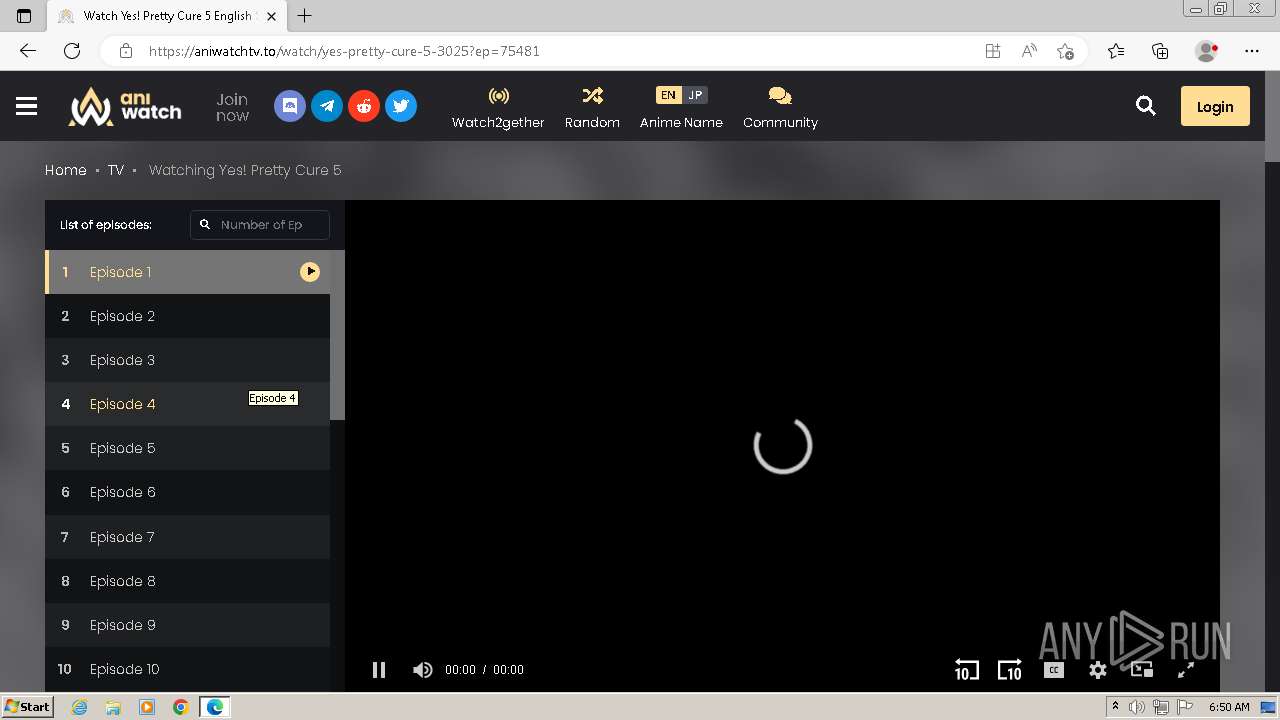Open browser Collections
1280x720 pixels.
coord(1160,51)
